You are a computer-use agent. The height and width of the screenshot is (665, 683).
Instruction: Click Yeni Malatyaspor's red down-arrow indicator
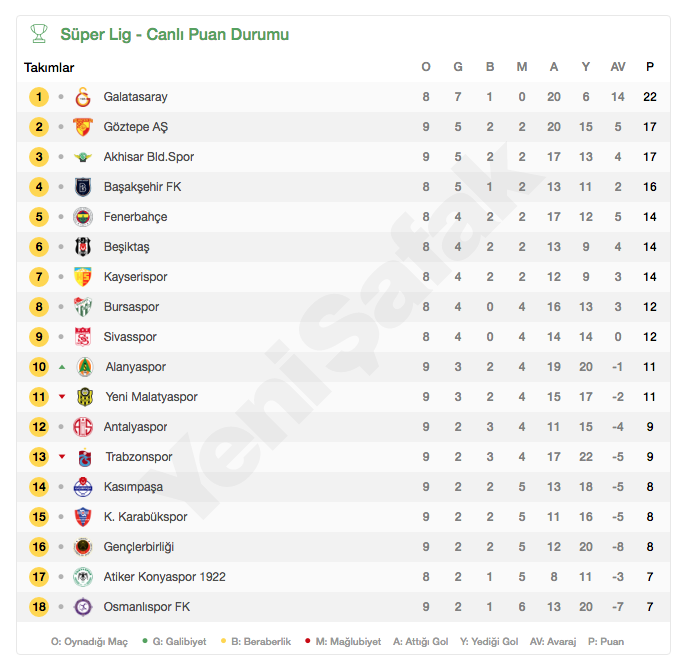coord(62,397)
